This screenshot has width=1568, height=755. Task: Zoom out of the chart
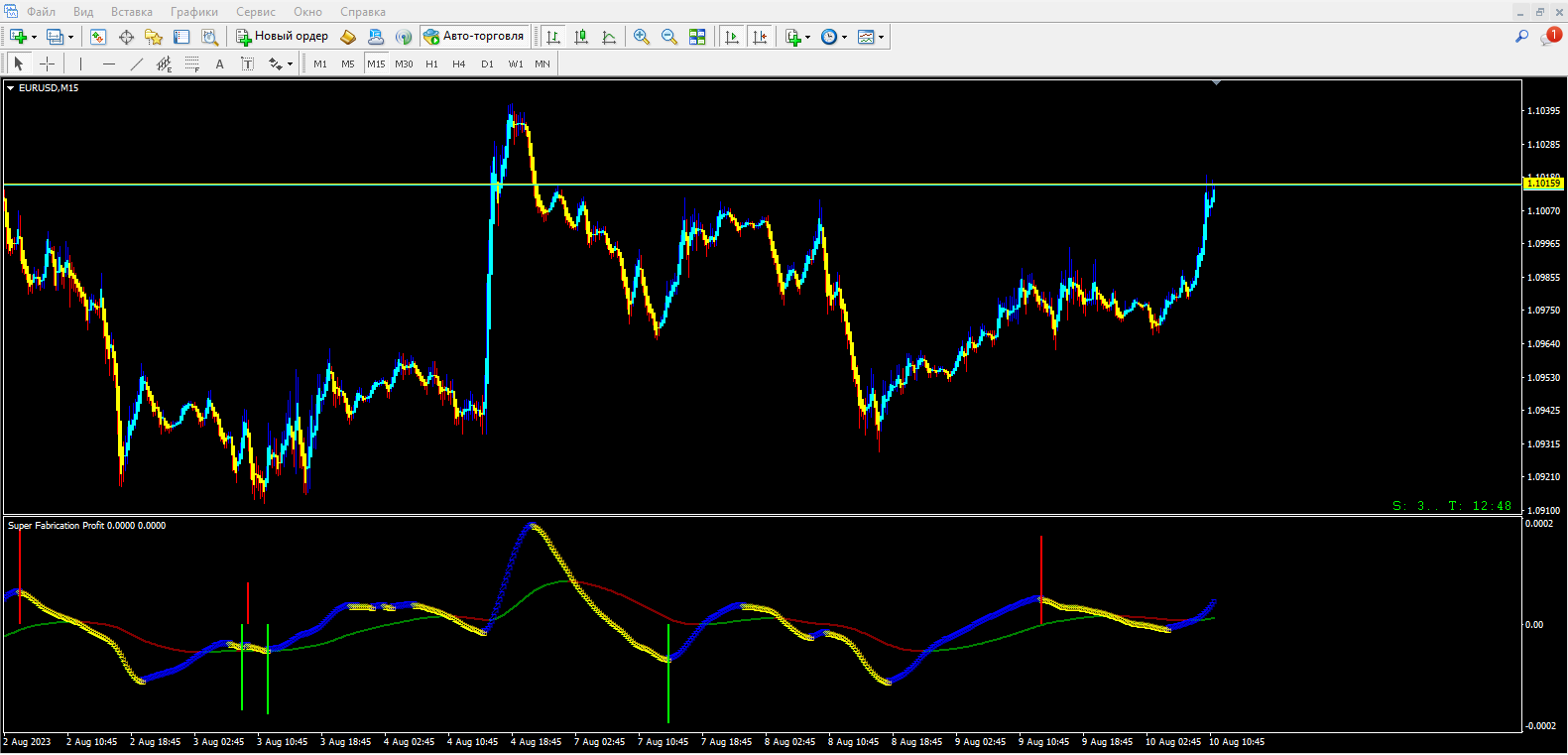669,37
